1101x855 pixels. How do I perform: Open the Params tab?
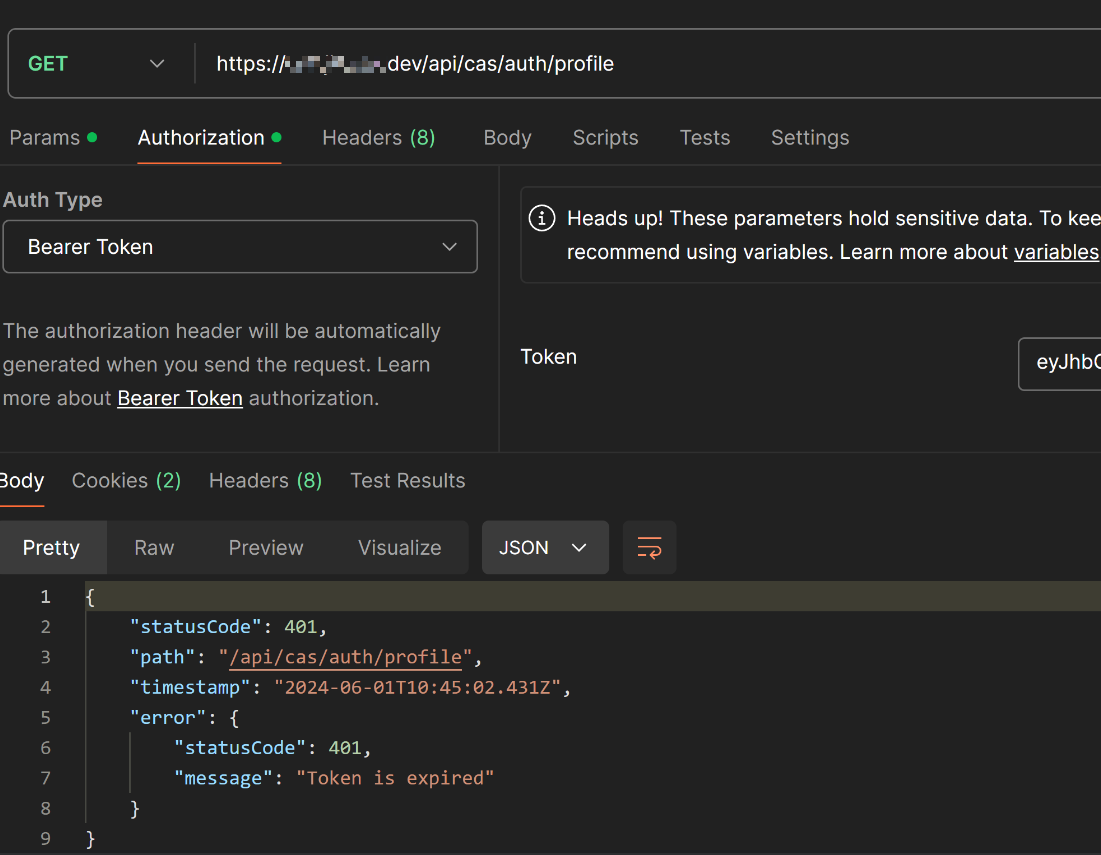tap(53, 138)
